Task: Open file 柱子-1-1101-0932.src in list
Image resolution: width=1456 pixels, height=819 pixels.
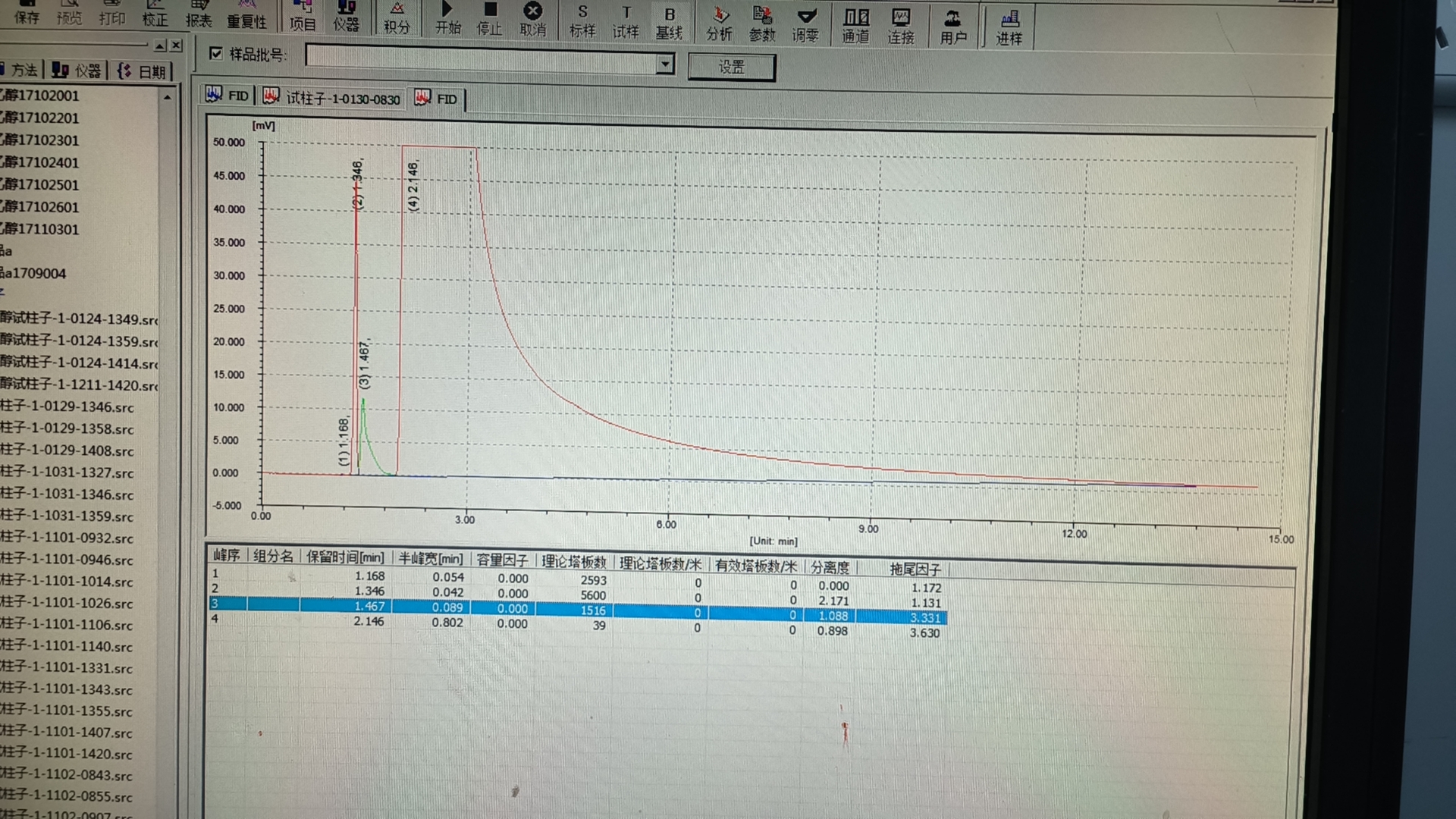Action: click(x=68, y=538)
